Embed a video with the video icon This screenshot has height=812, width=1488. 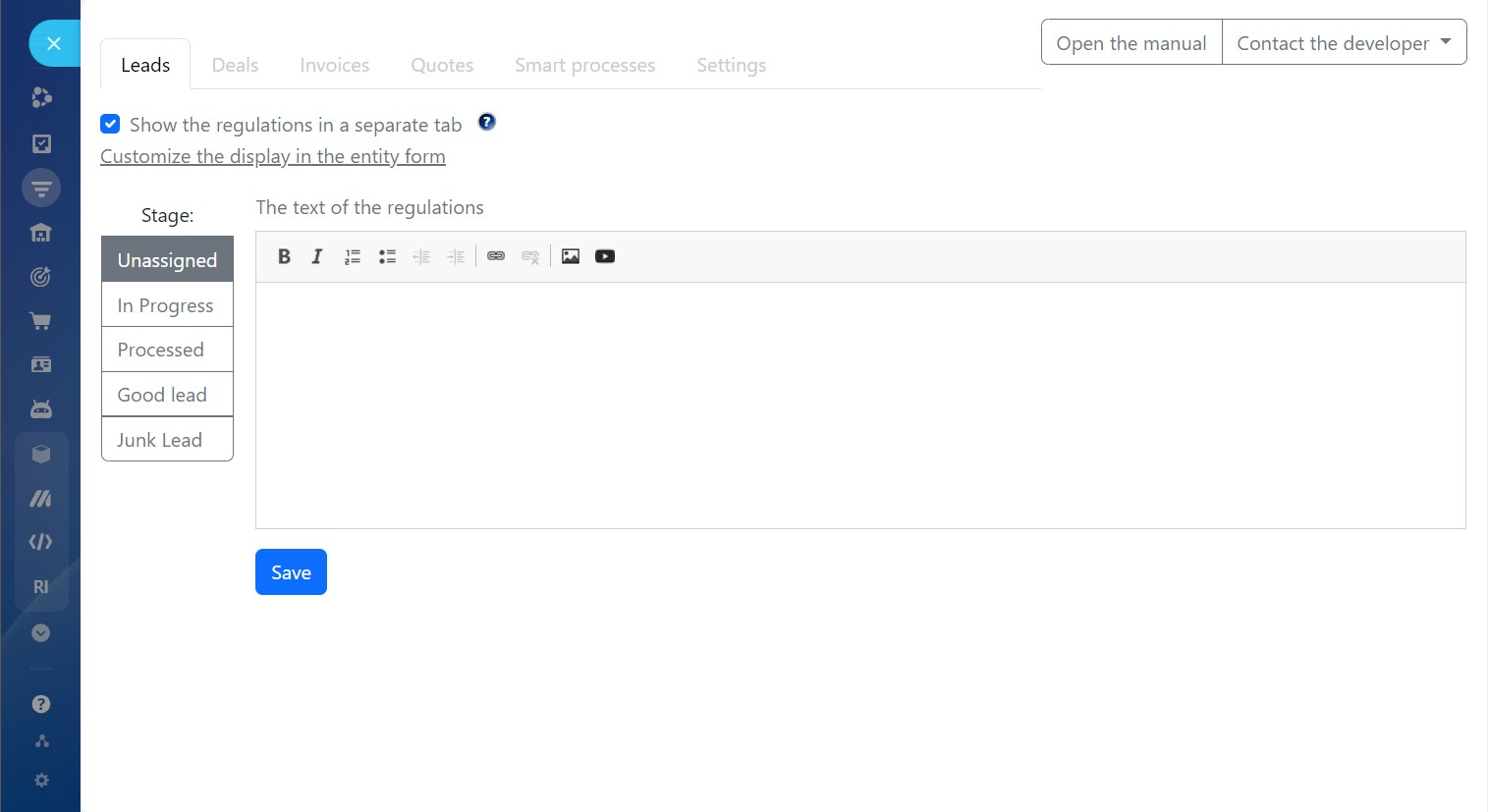[605, 256]
